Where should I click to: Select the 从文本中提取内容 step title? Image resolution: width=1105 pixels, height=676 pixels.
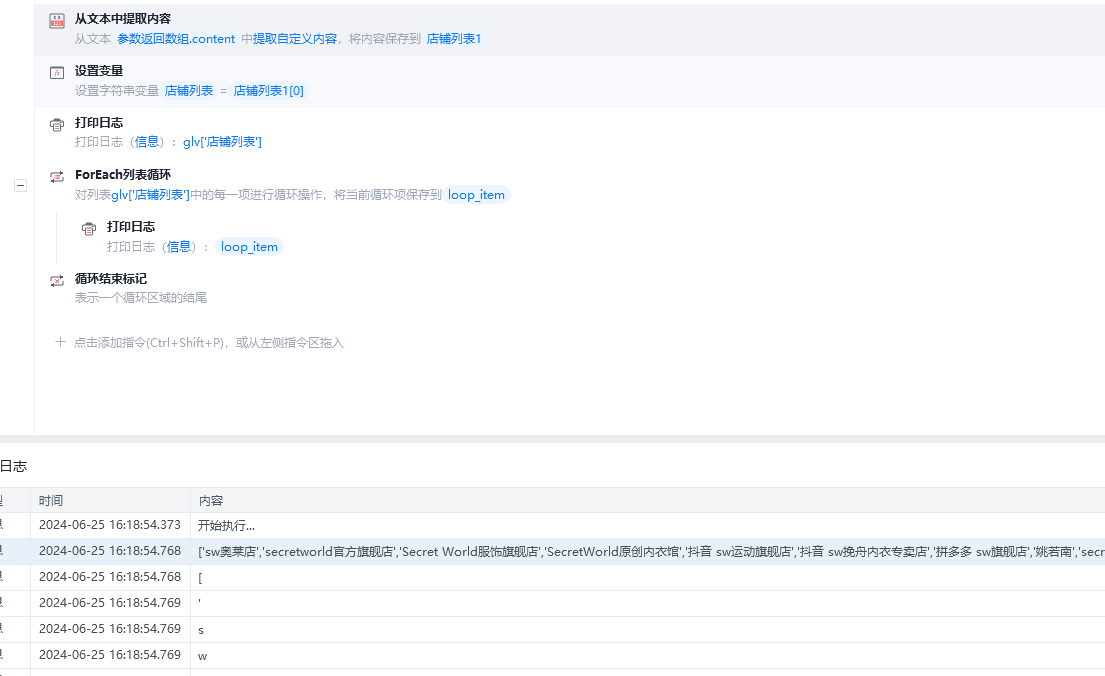[x=123, y=19]
